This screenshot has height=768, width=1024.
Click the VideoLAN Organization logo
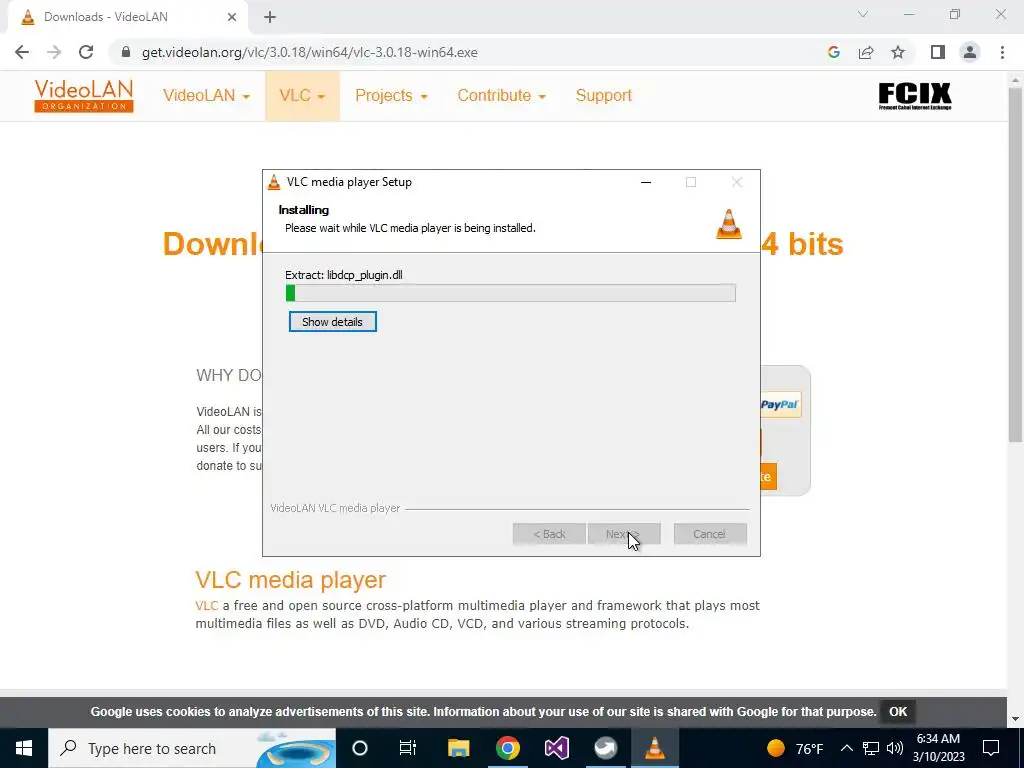84,96
